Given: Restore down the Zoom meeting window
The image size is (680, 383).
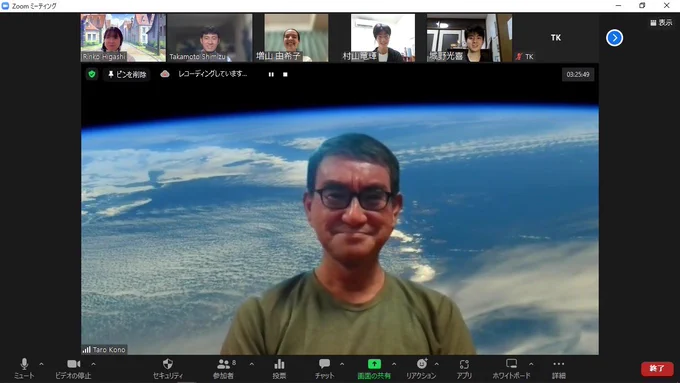Looking at the screenshot, I should 642,6.
